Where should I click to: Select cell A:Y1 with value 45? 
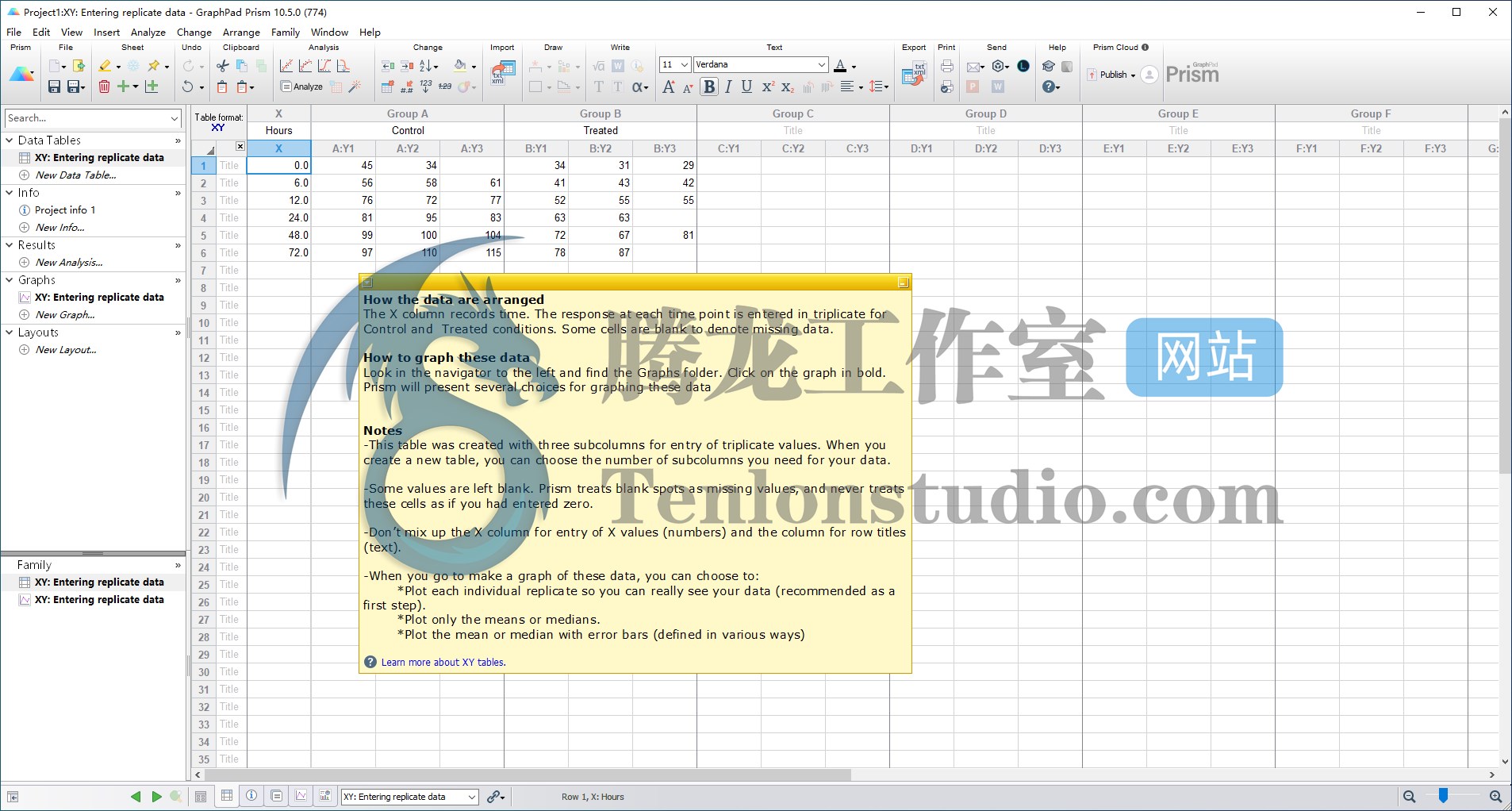[343, 166]
